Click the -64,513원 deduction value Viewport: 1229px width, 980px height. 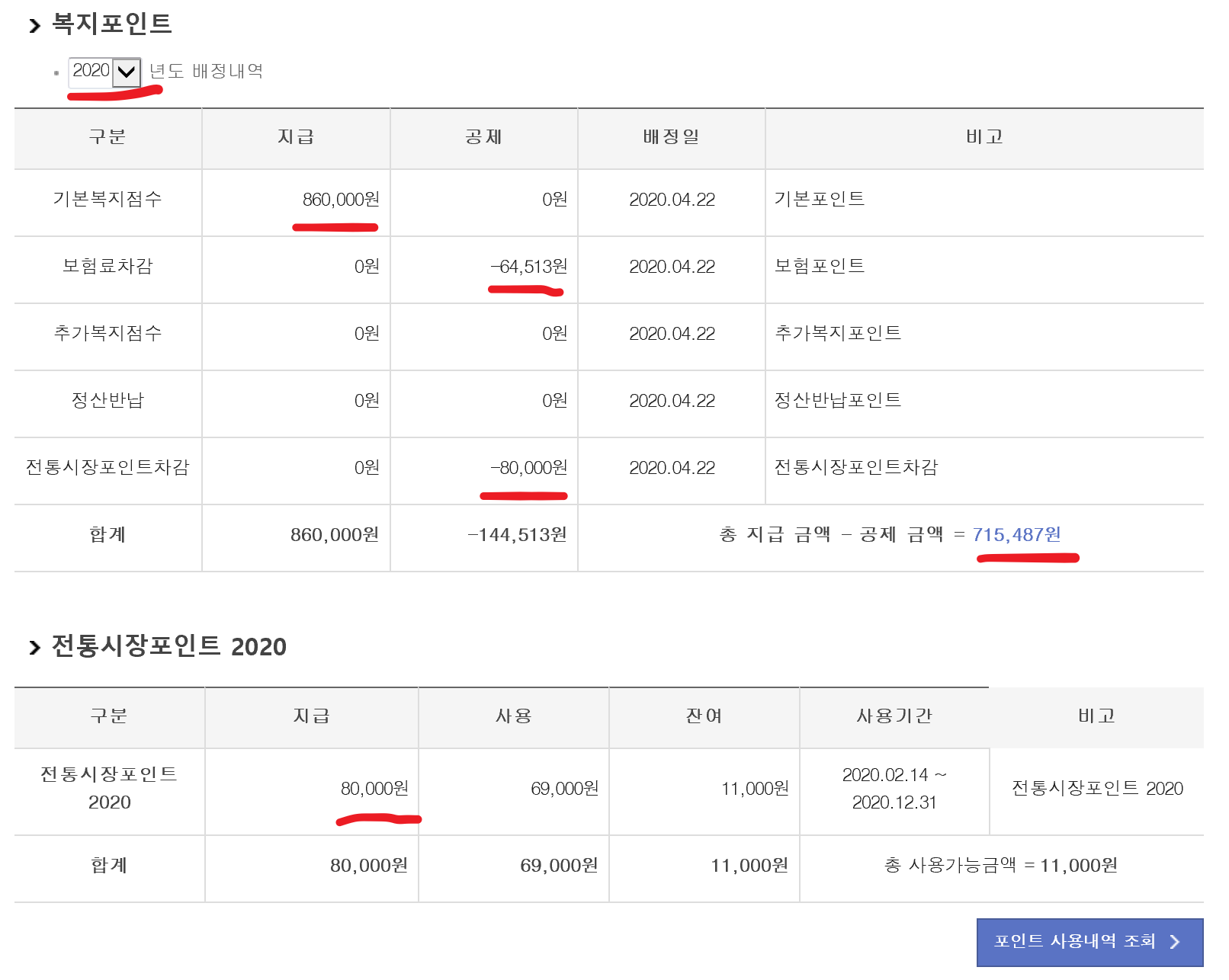pyautogui.click(x=528, y=267)
